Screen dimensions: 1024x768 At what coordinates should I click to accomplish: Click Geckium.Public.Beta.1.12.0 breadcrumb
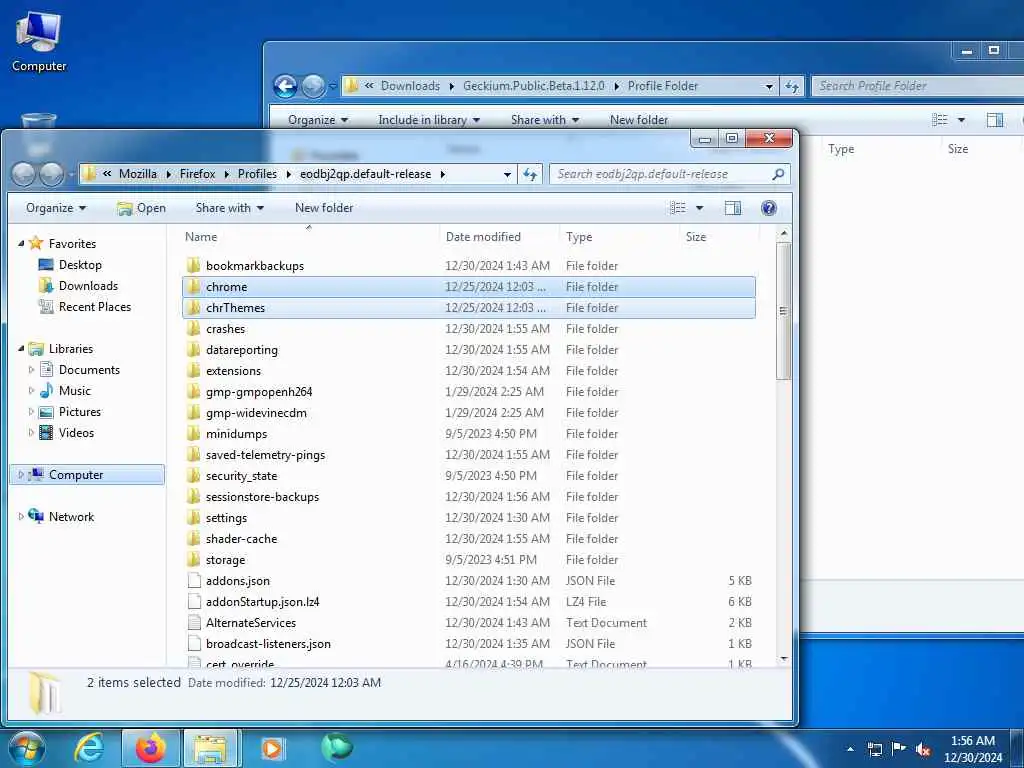(534, 86)
